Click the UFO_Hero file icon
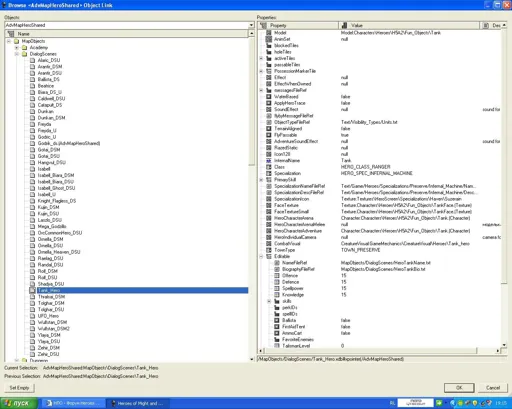Image resolution: width=512 pixels, height=409 pixels. 32,316
